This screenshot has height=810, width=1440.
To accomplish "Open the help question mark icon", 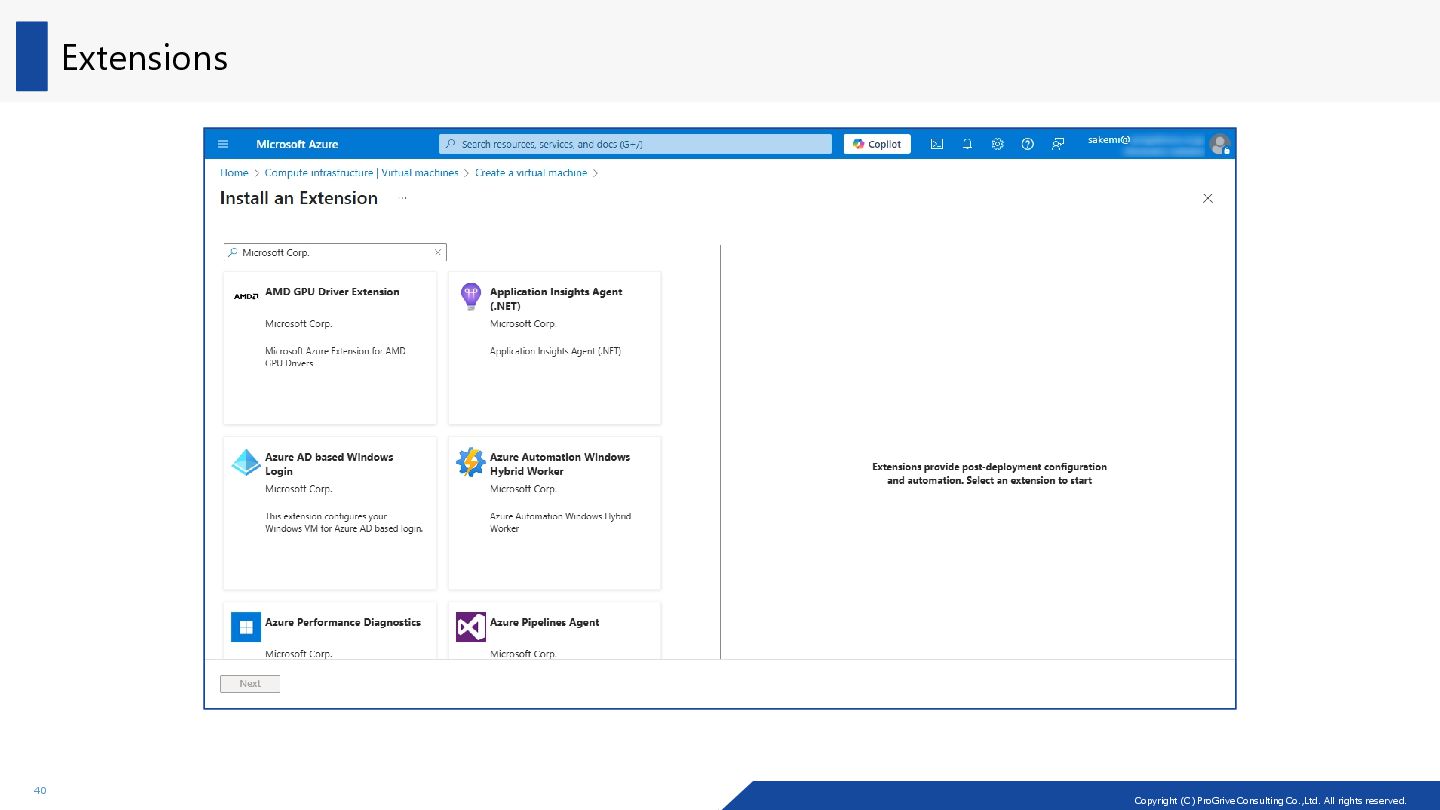I will tap(1027, 144).
